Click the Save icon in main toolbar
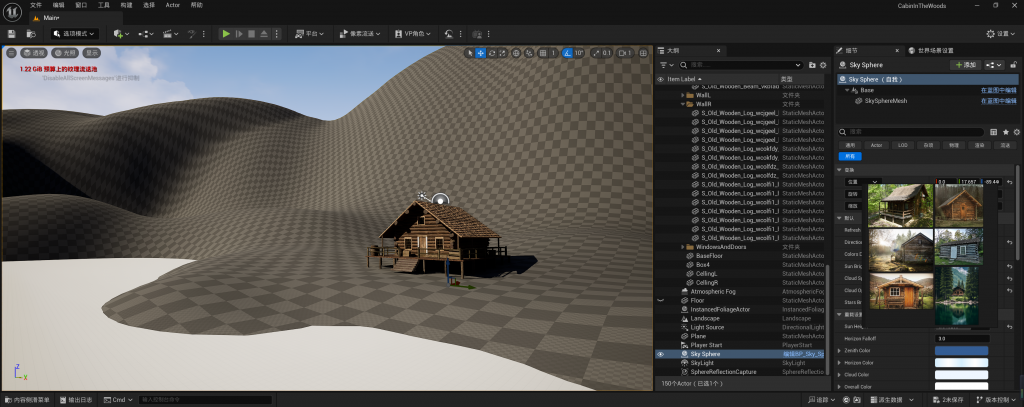 point(12,33)
